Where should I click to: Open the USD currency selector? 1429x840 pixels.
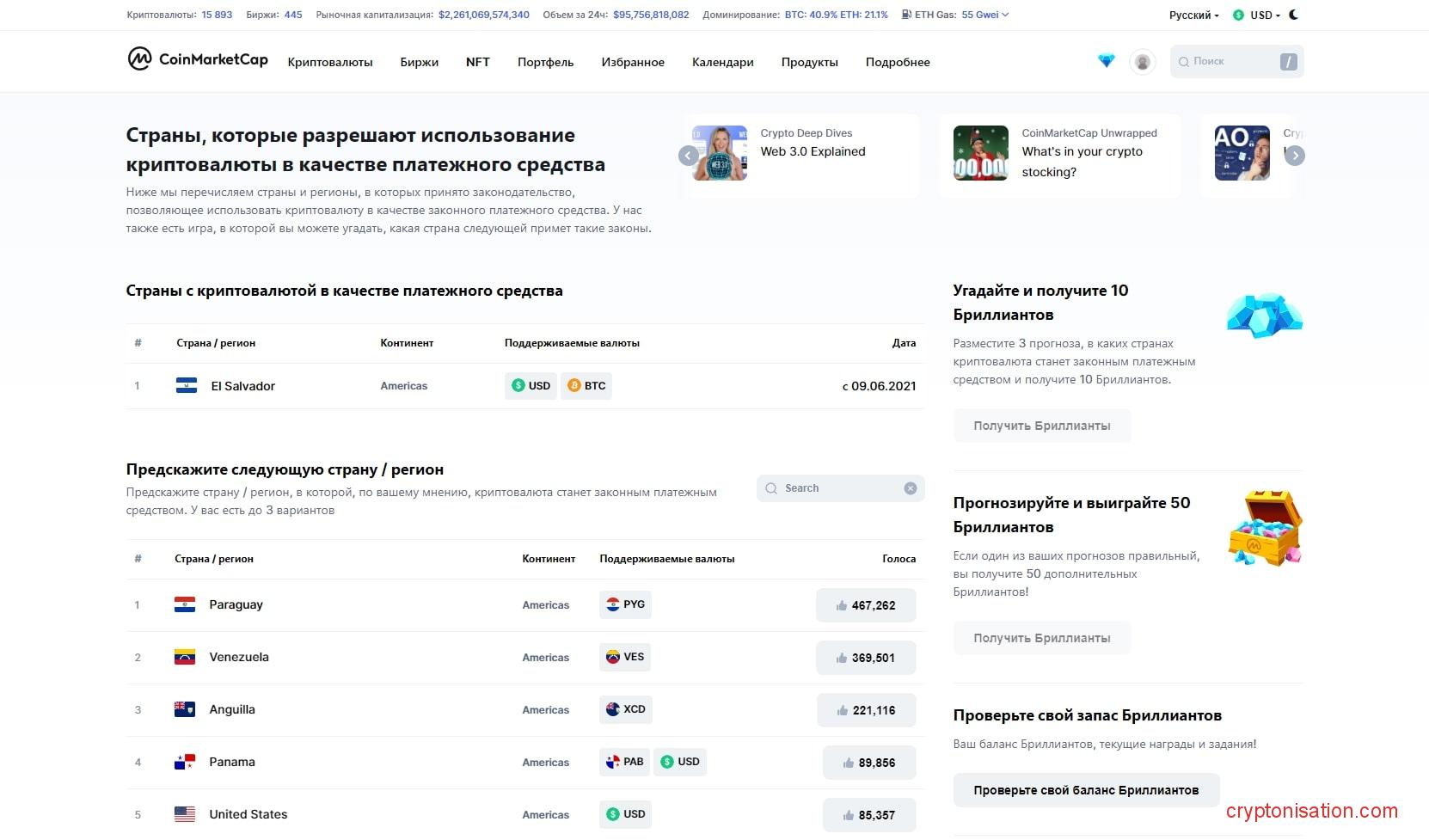pos(1256,15)
